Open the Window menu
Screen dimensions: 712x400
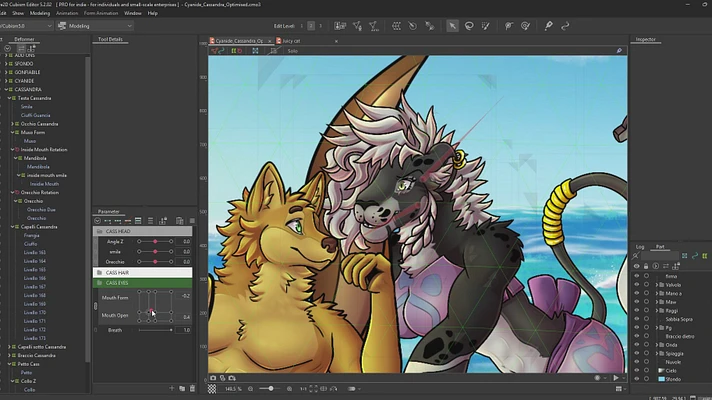[x=133, y=13]
